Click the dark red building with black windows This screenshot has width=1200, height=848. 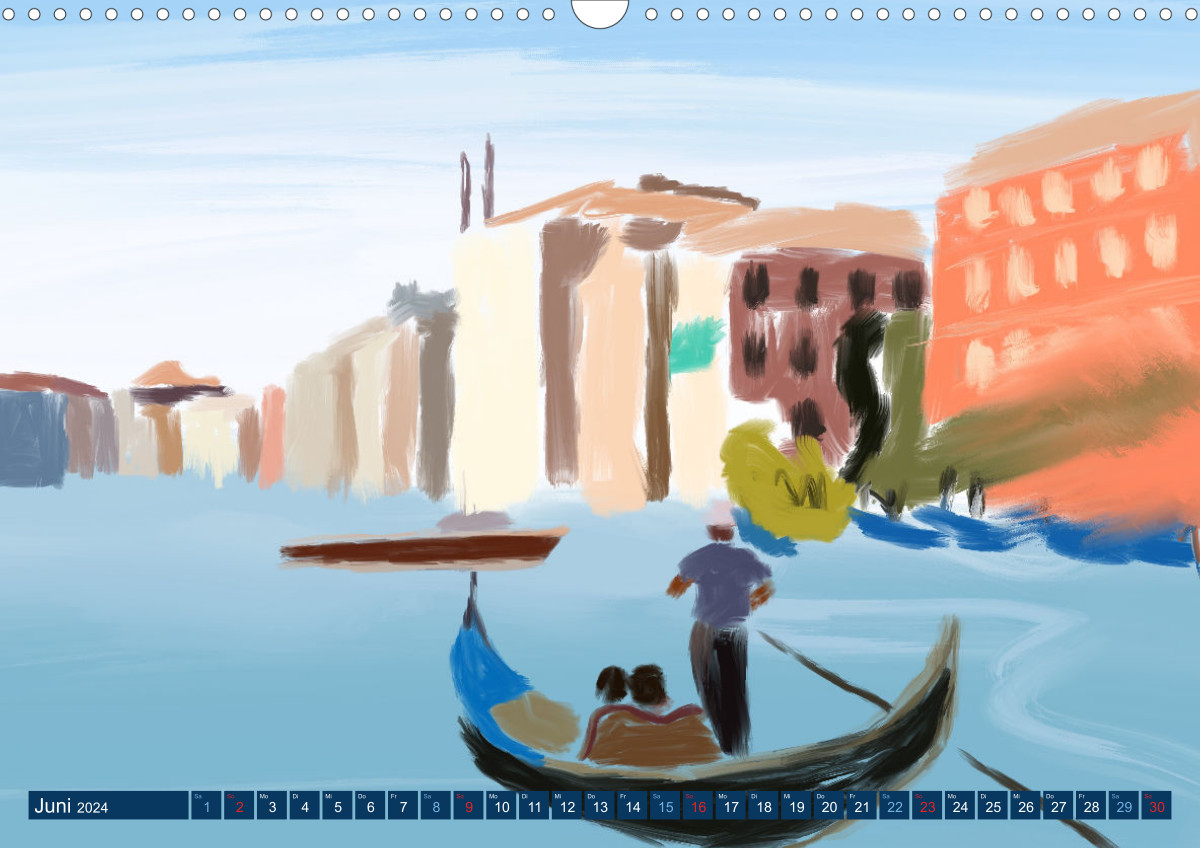pyautogui.click(x=790, y=330)
